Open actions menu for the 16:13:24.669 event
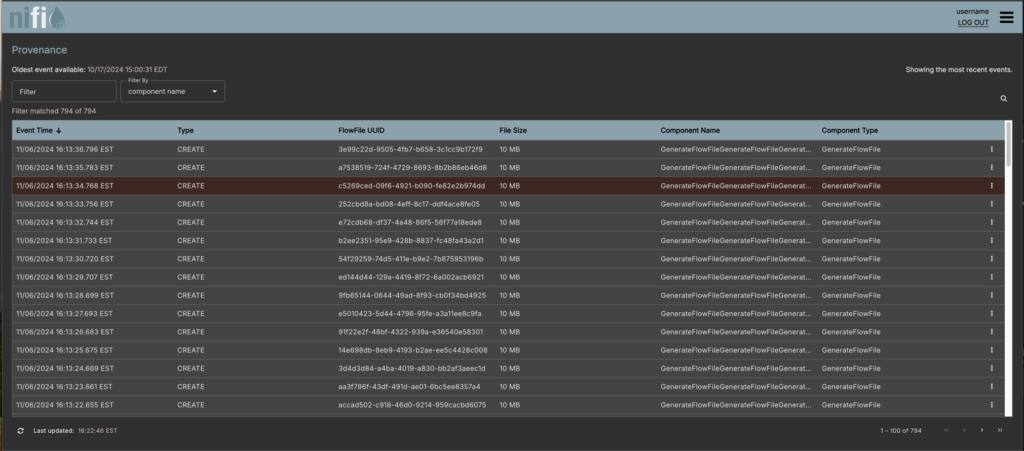 991,369
